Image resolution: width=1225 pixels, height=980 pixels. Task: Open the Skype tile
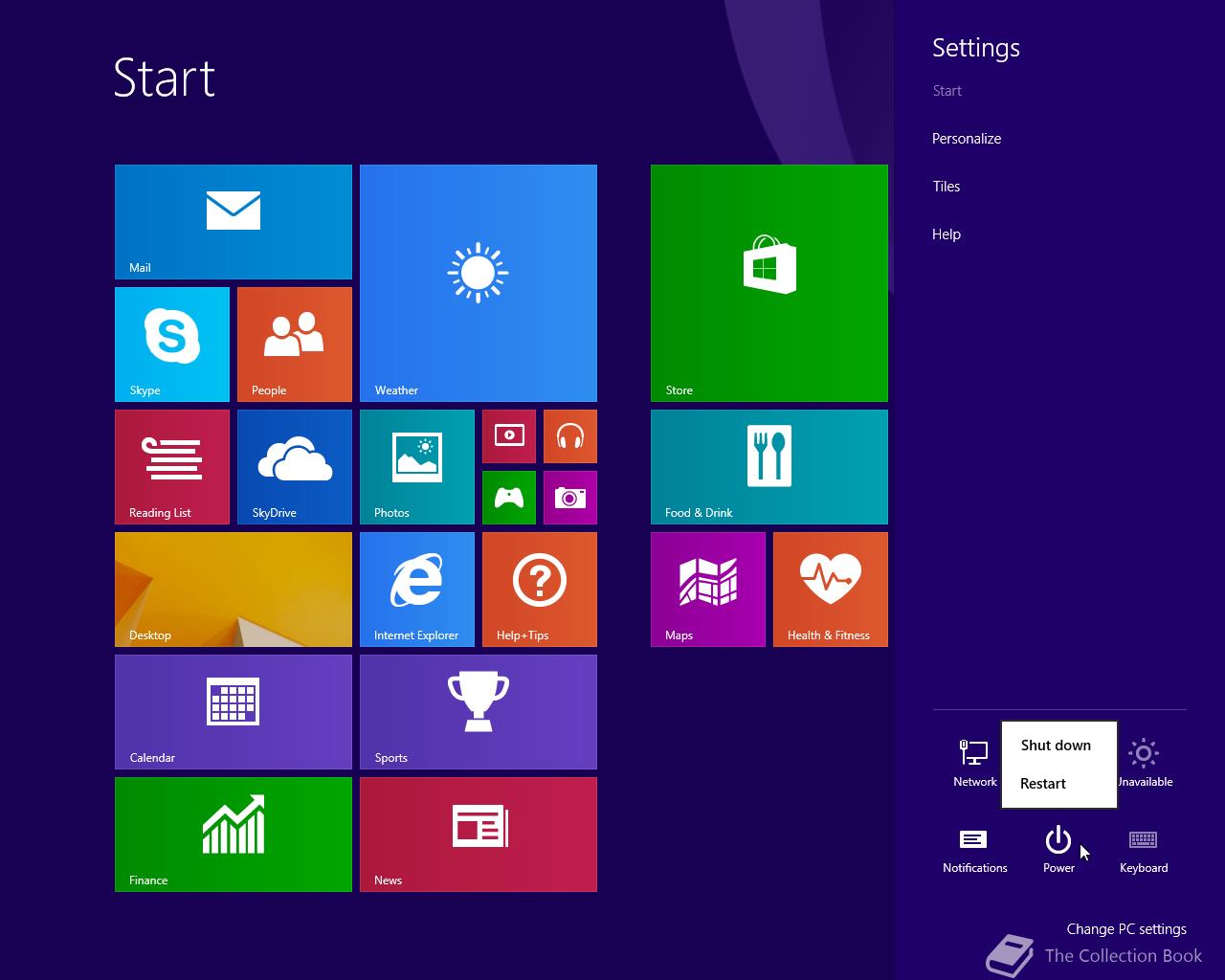click(172, 345)
